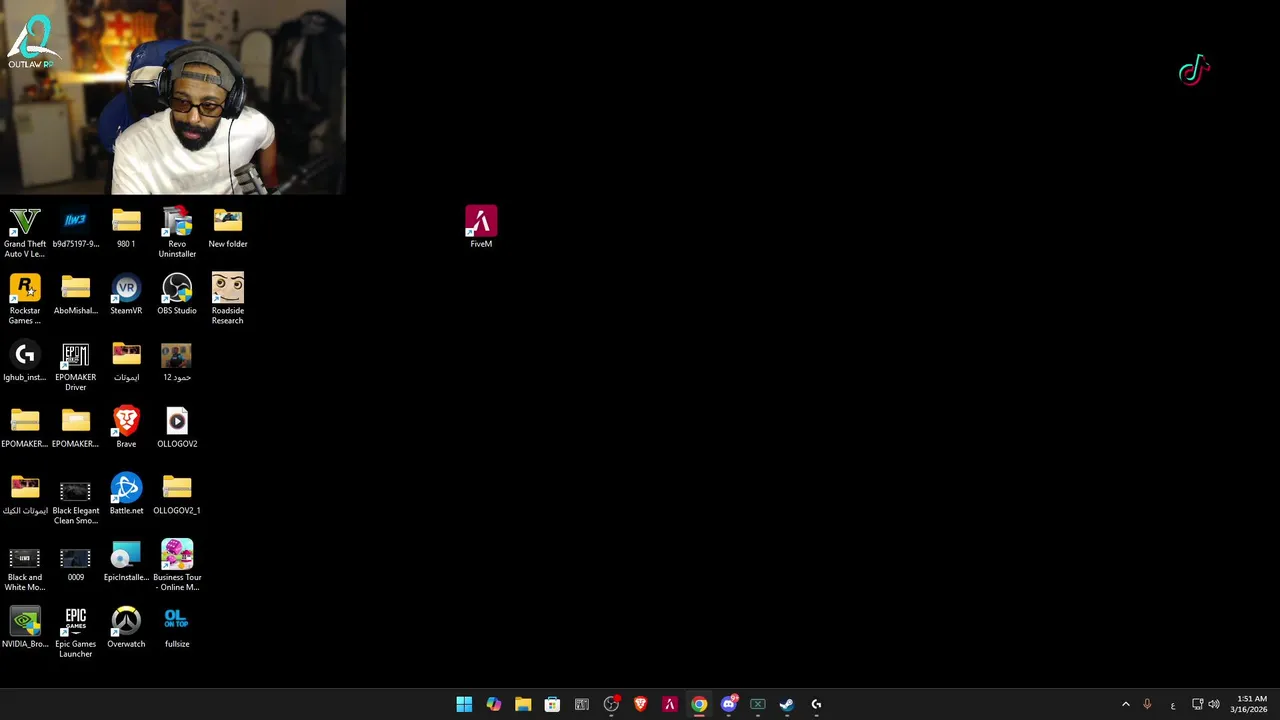Launch Epic Games Launcher from desktop

coord(76,632)
